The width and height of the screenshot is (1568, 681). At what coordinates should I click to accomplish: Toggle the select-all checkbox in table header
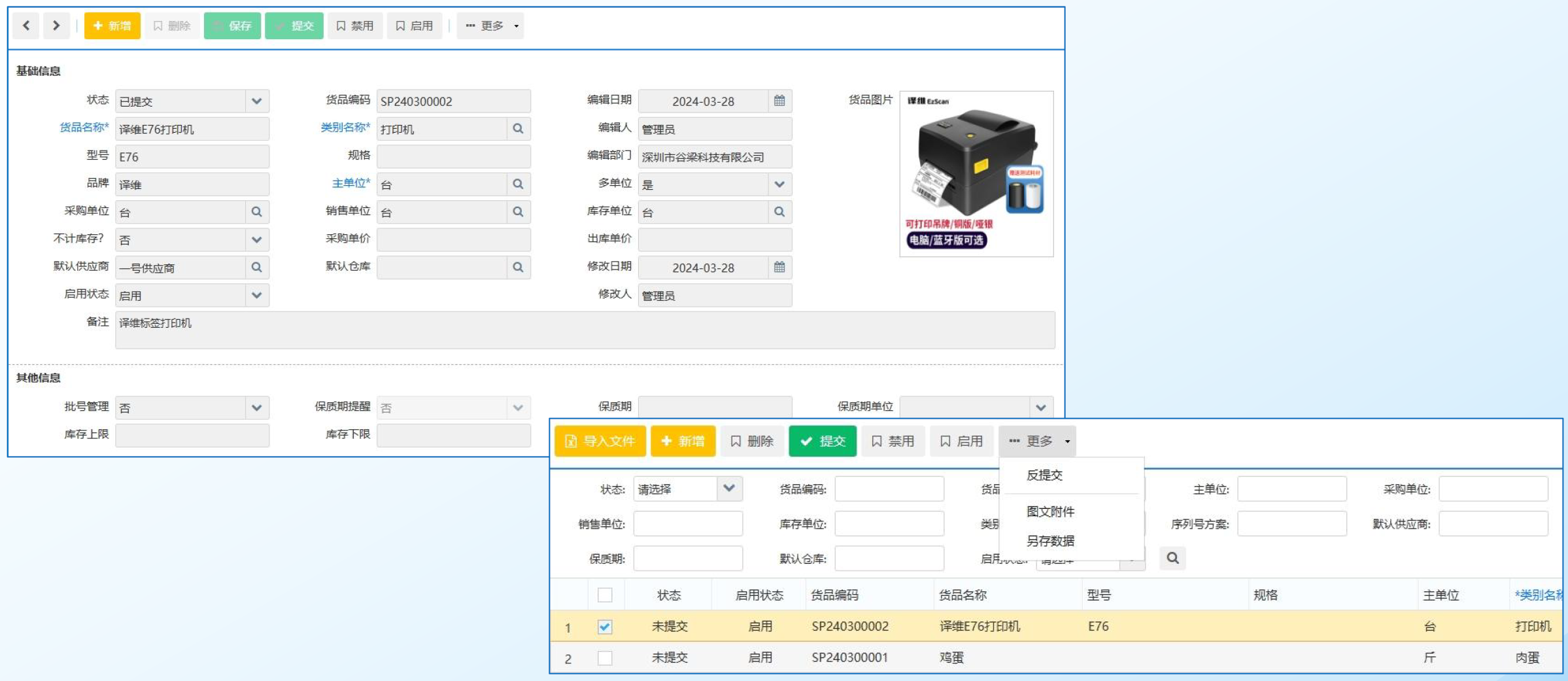(605, 595)
